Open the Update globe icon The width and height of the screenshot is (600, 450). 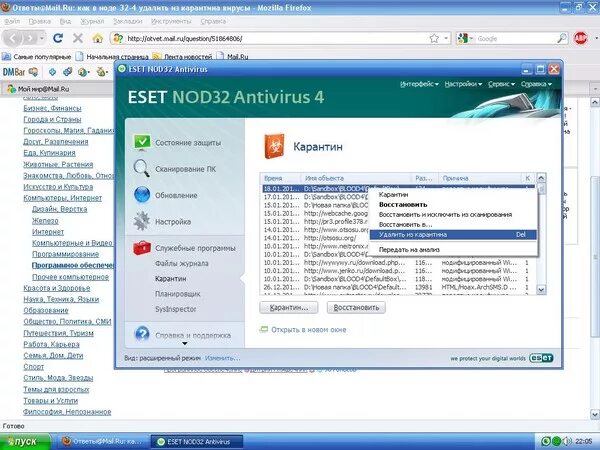pos(142,195)
